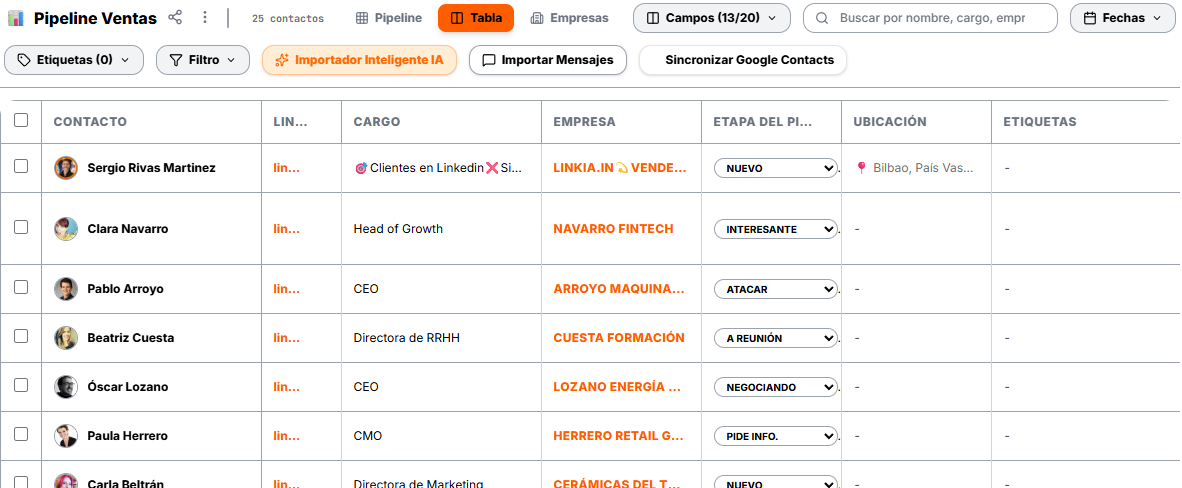Open the Campos (13/20) dropdown
1182x488 pixels.
pyautogui.click(x=712, y=18)
